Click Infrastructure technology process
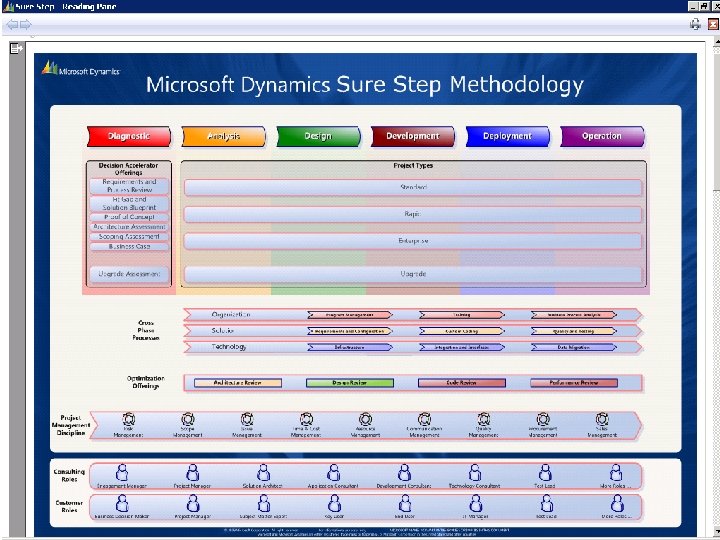This screenshot has width=720, height=540. (350, 348)
